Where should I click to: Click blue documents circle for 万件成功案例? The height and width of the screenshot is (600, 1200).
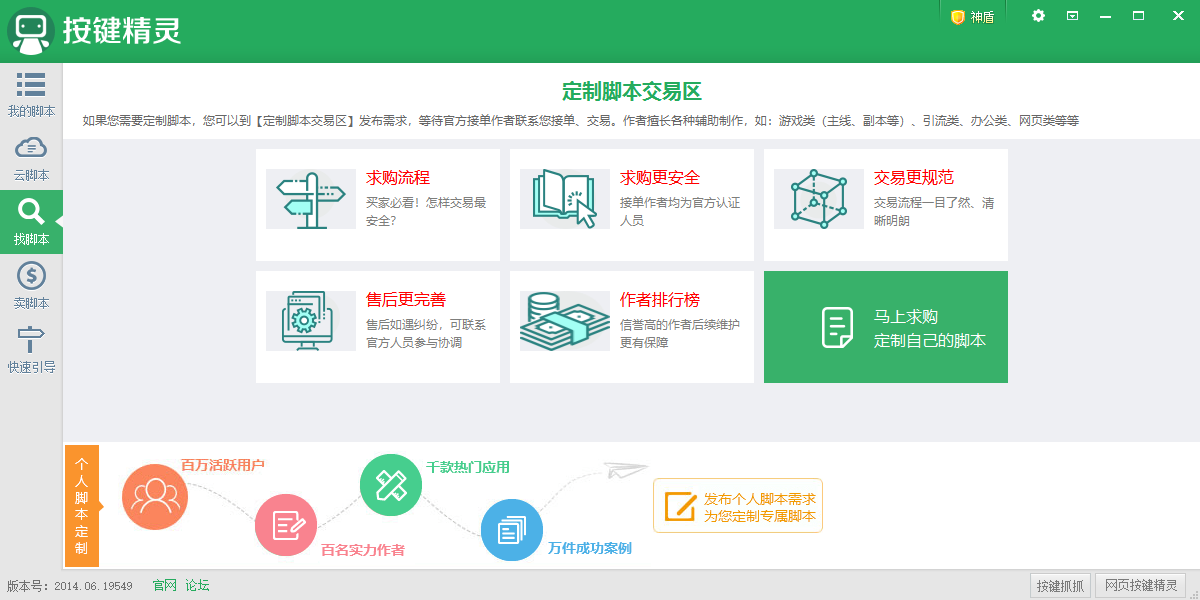pyautogui.click(x=512, y=530)
